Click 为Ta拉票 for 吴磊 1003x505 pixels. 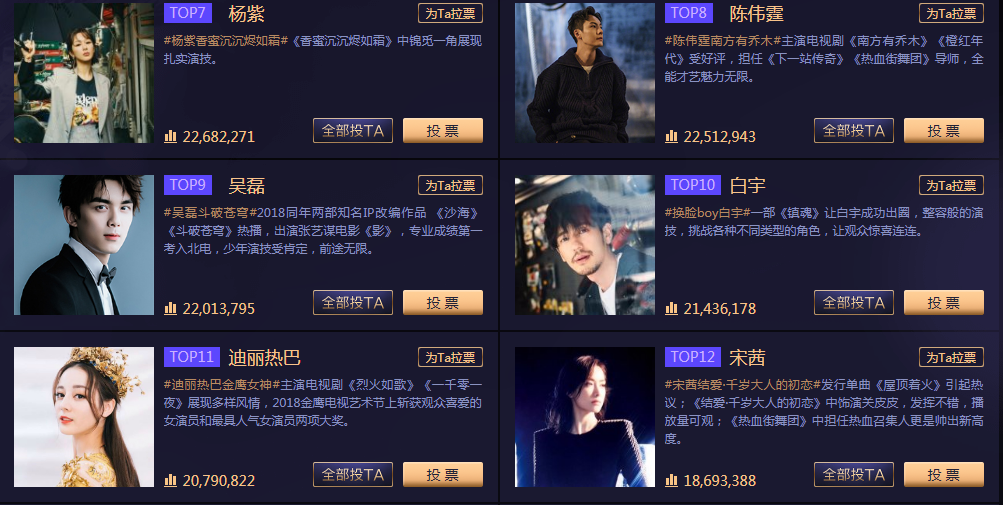pyautogui.click(x=450, y=186)
